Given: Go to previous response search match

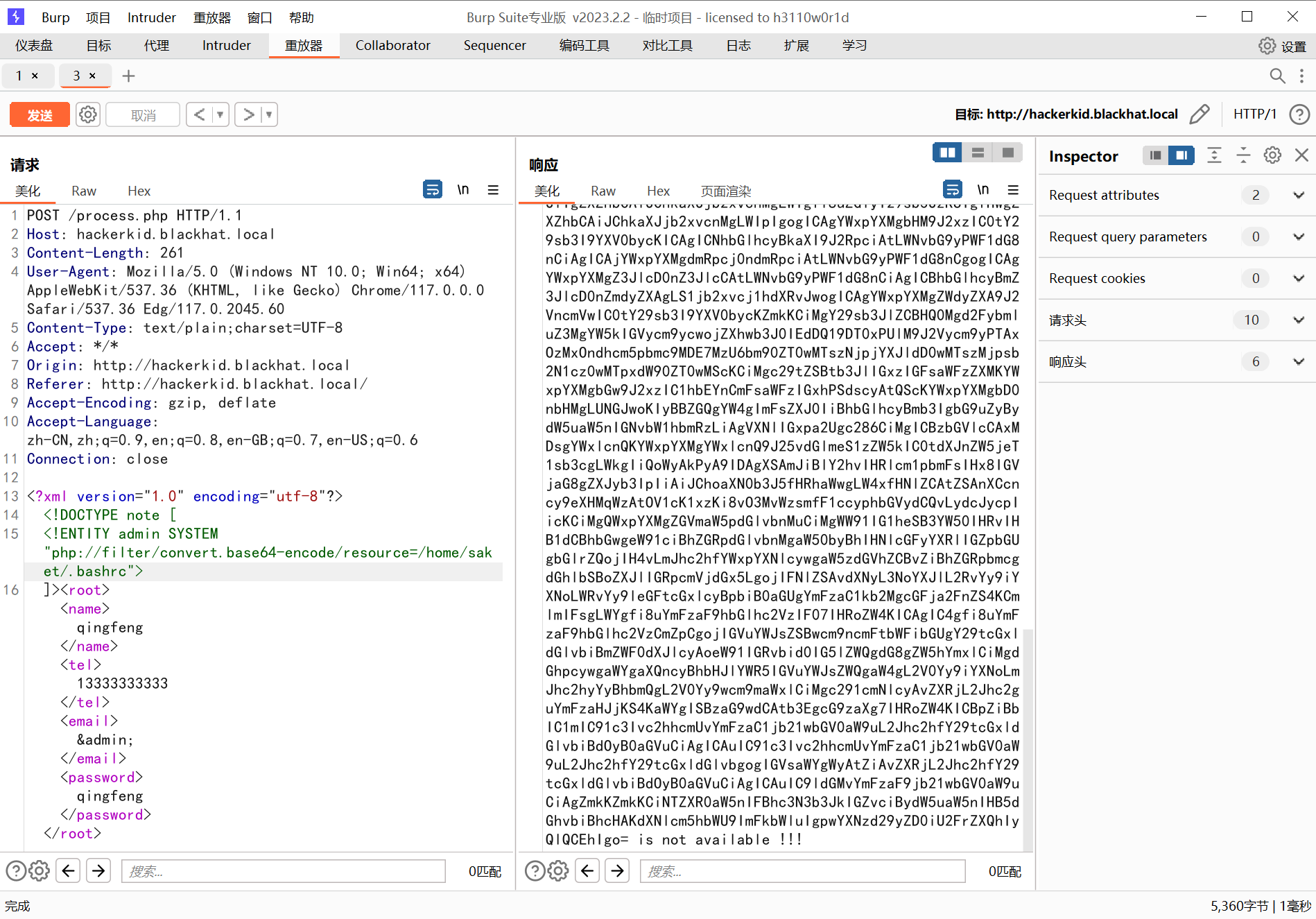Looking at the screenshot, I should point(587,870).
